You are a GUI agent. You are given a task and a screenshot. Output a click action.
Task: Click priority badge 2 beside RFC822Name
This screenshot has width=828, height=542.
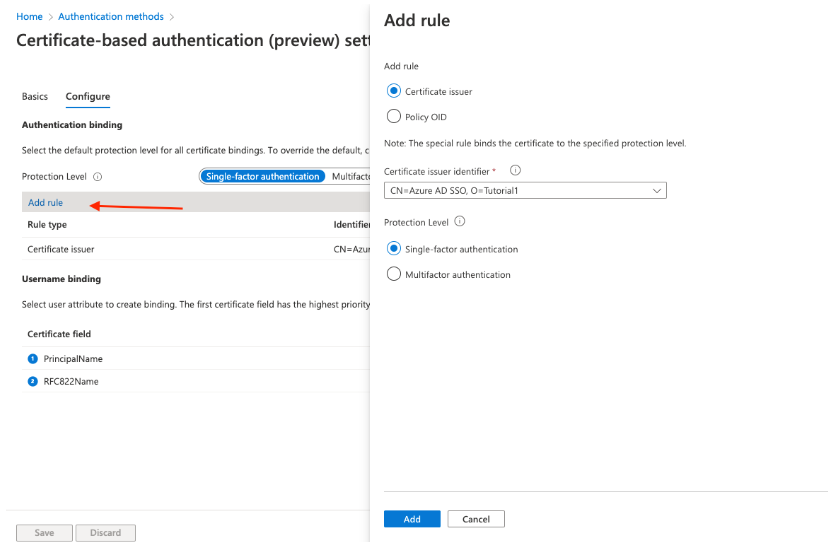tap(32, 382)
